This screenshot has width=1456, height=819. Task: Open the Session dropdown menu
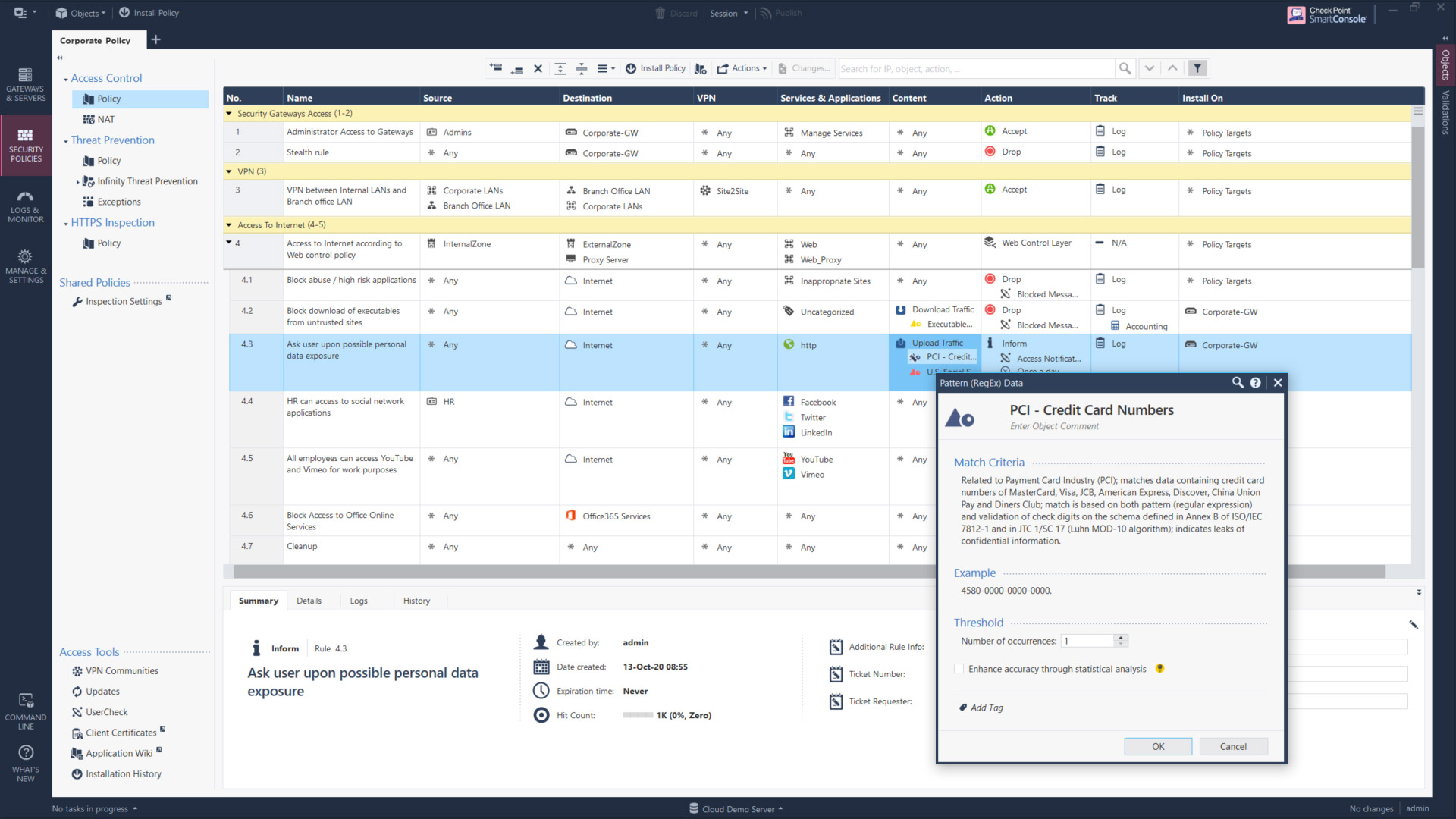tap(726, 13)
